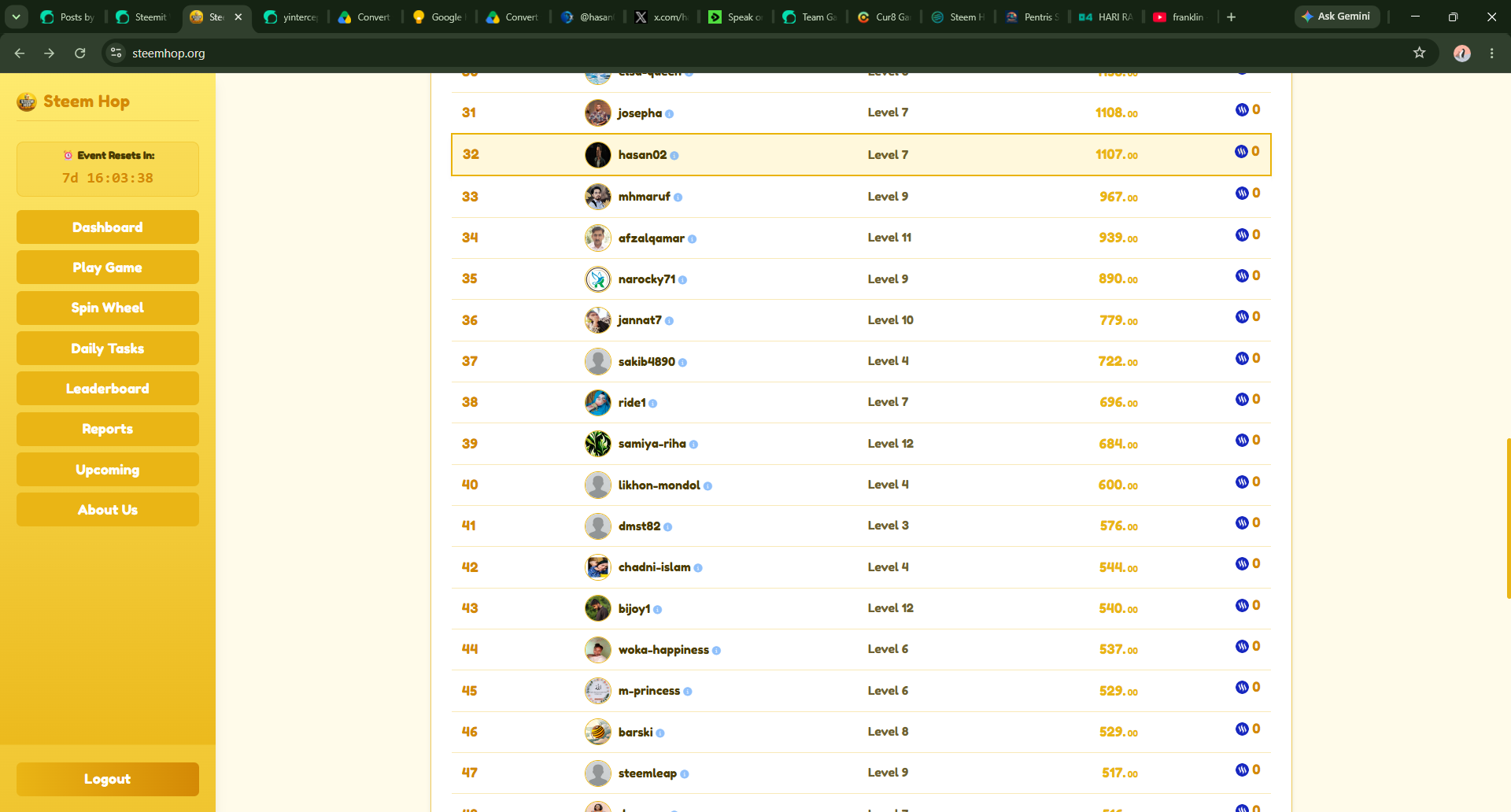1511x812 pixels.
Task: Click the Ask Gemini button
Action: point(1336,17)
